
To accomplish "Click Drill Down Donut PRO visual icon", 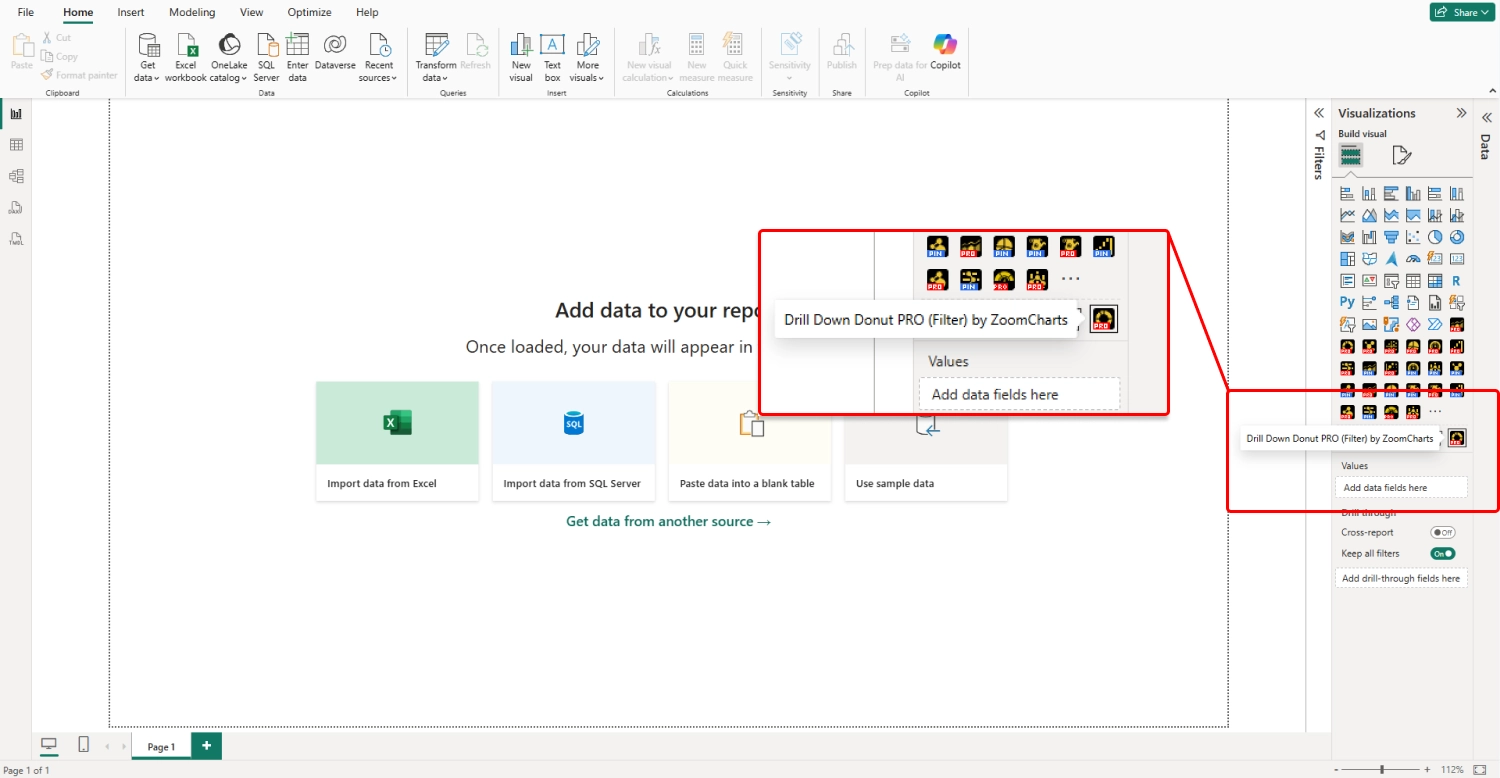I will (1457, 438).
